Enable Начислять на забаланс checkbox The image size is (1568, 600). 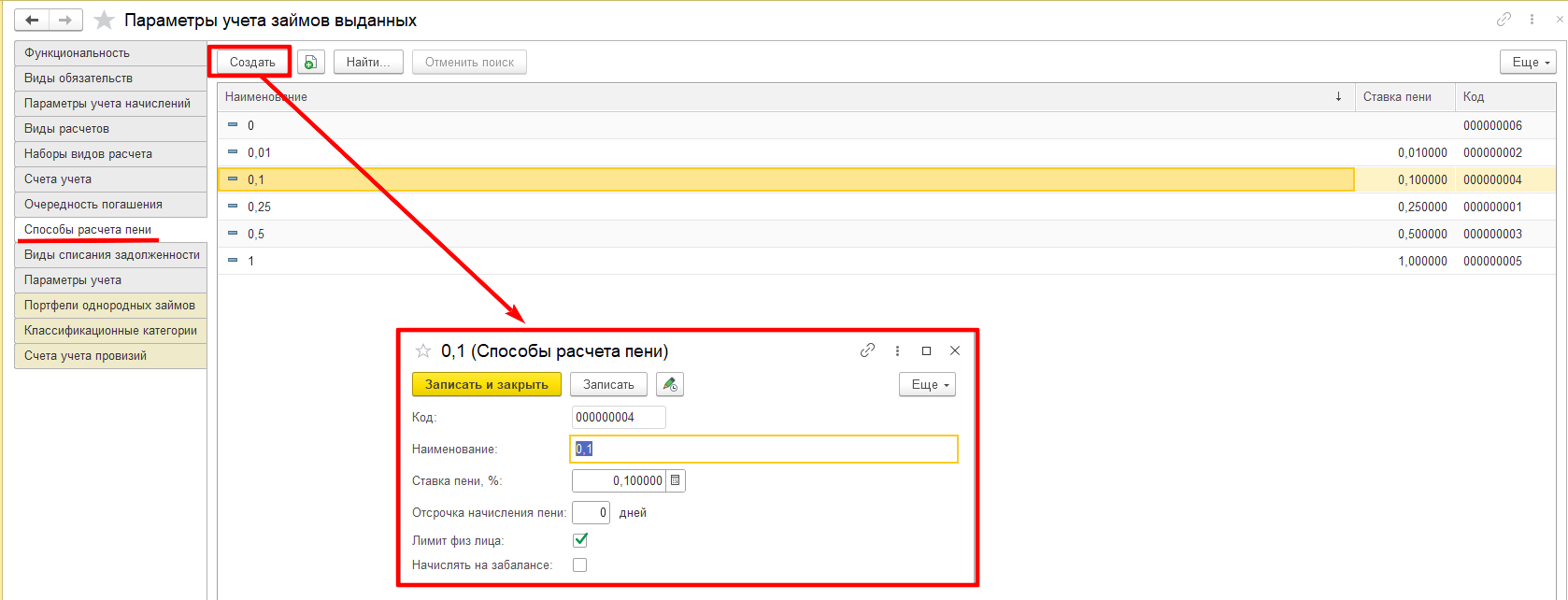[580, 564]
